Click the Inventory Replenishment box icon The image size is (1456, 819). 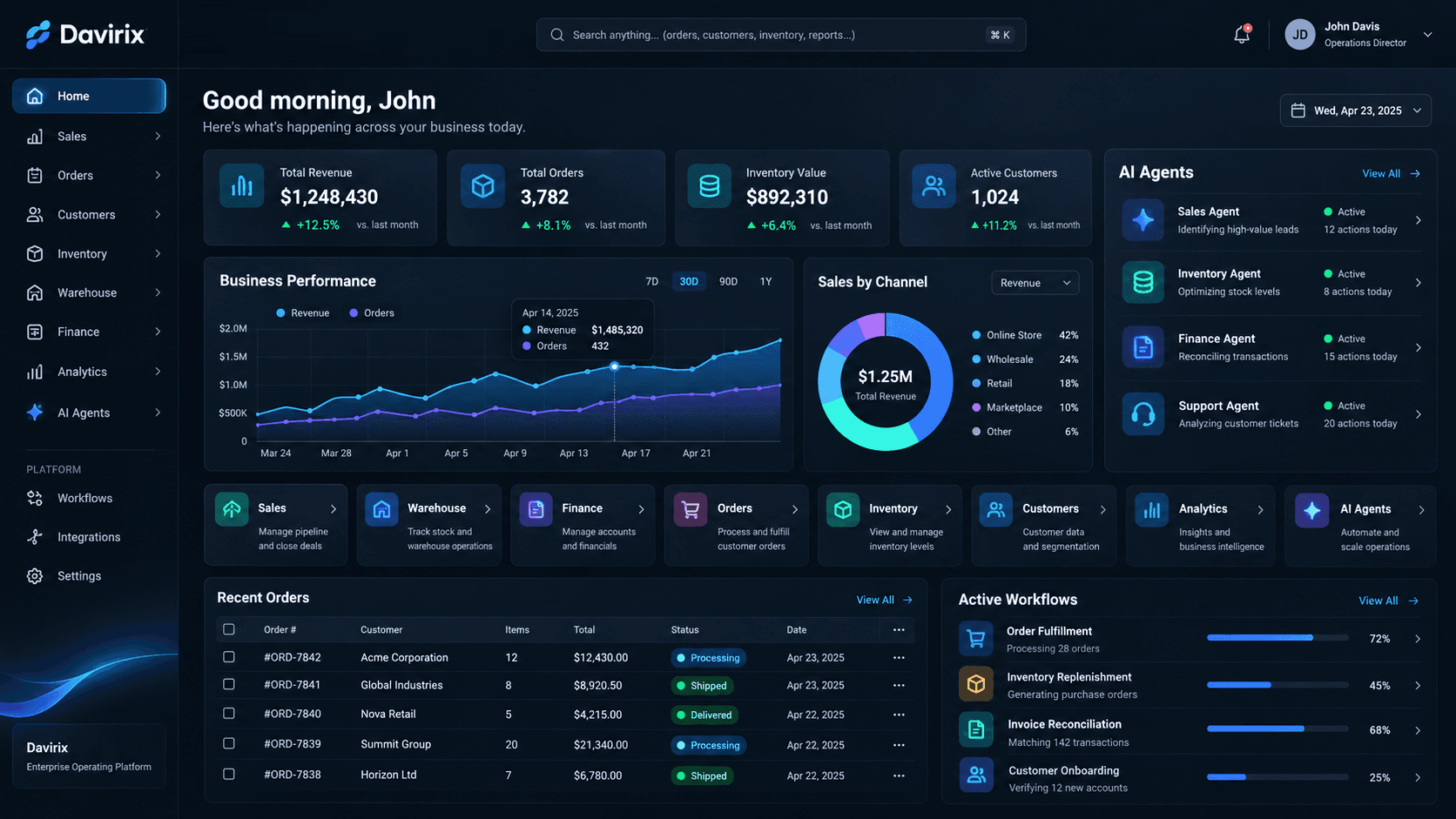click(x=976, y=684)
